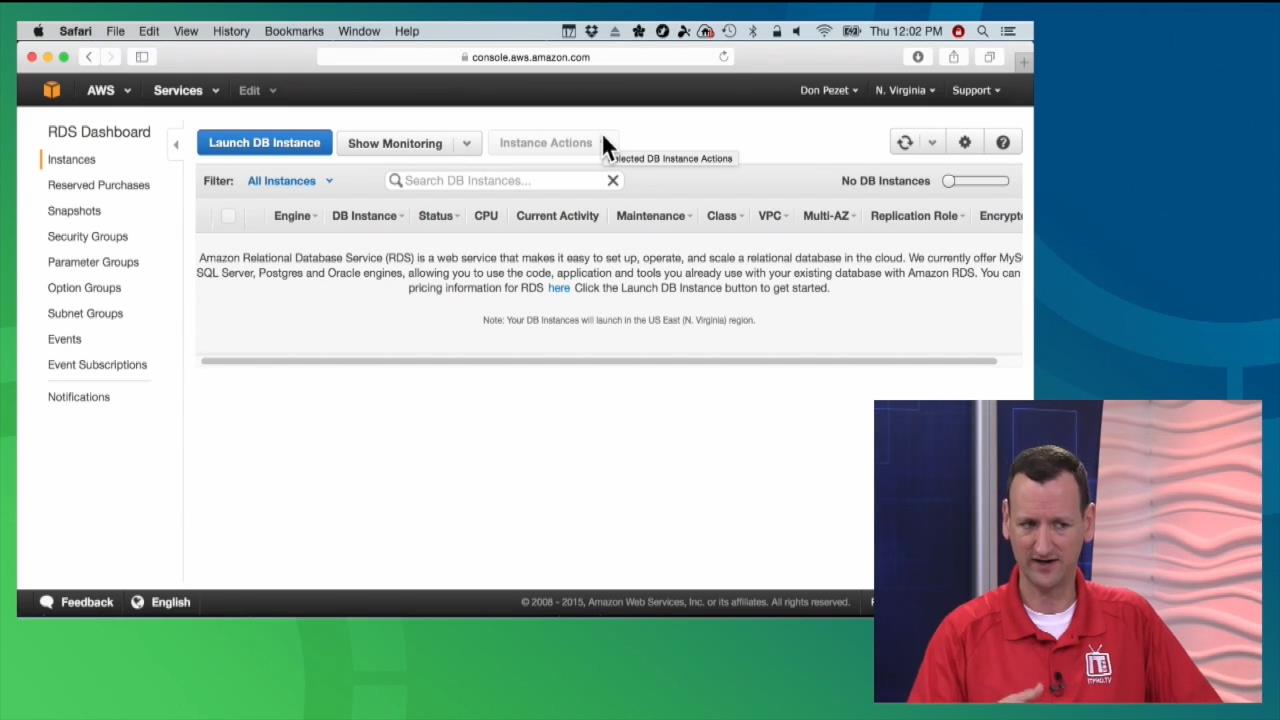1280x720 pixels.
Task: Collapse the RDS sidebar with the arrow icon
Action: pos(176,145)
